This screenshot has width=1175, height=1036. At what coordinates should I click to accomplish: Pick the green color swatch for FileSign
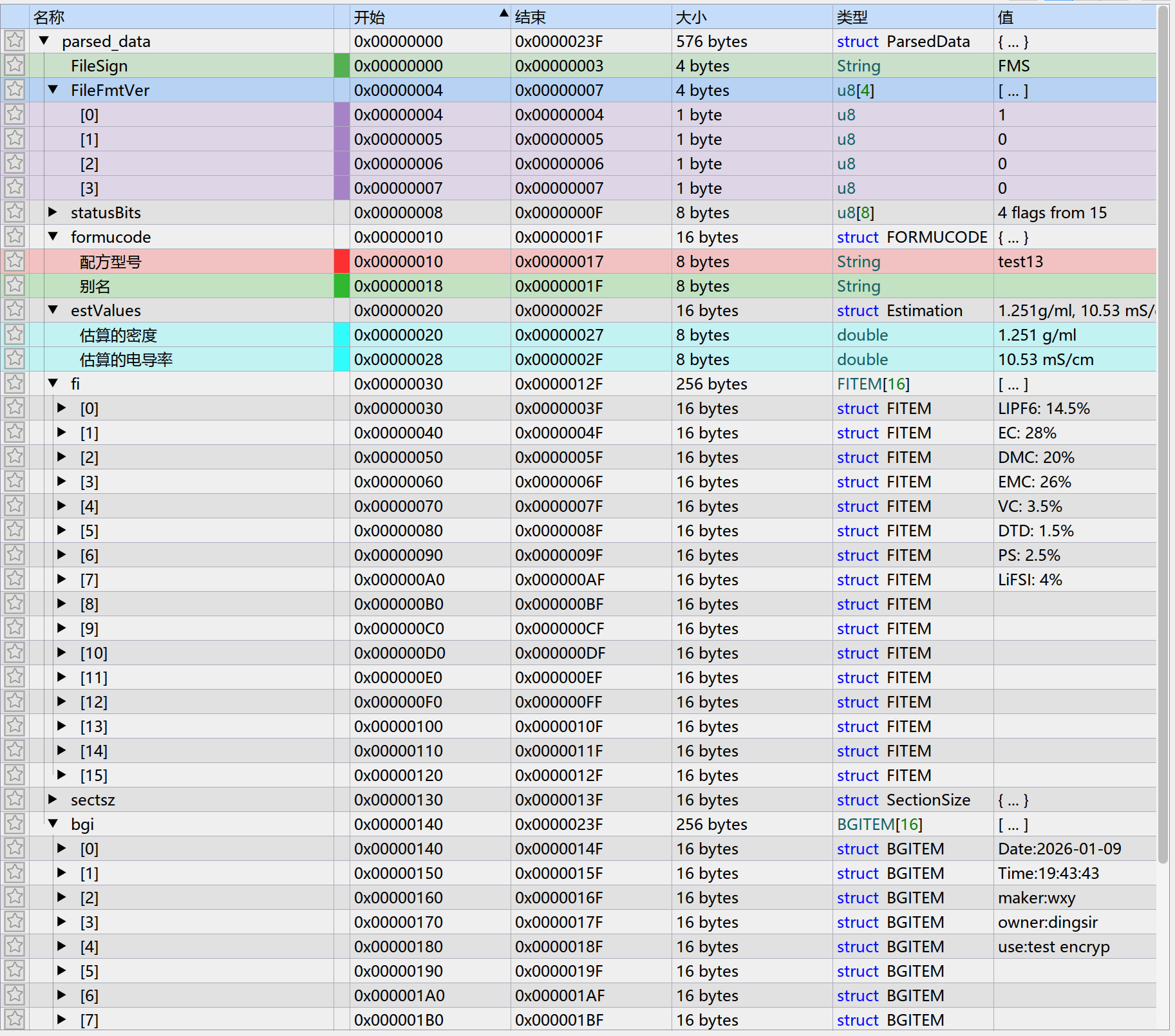tap(342, 66)
